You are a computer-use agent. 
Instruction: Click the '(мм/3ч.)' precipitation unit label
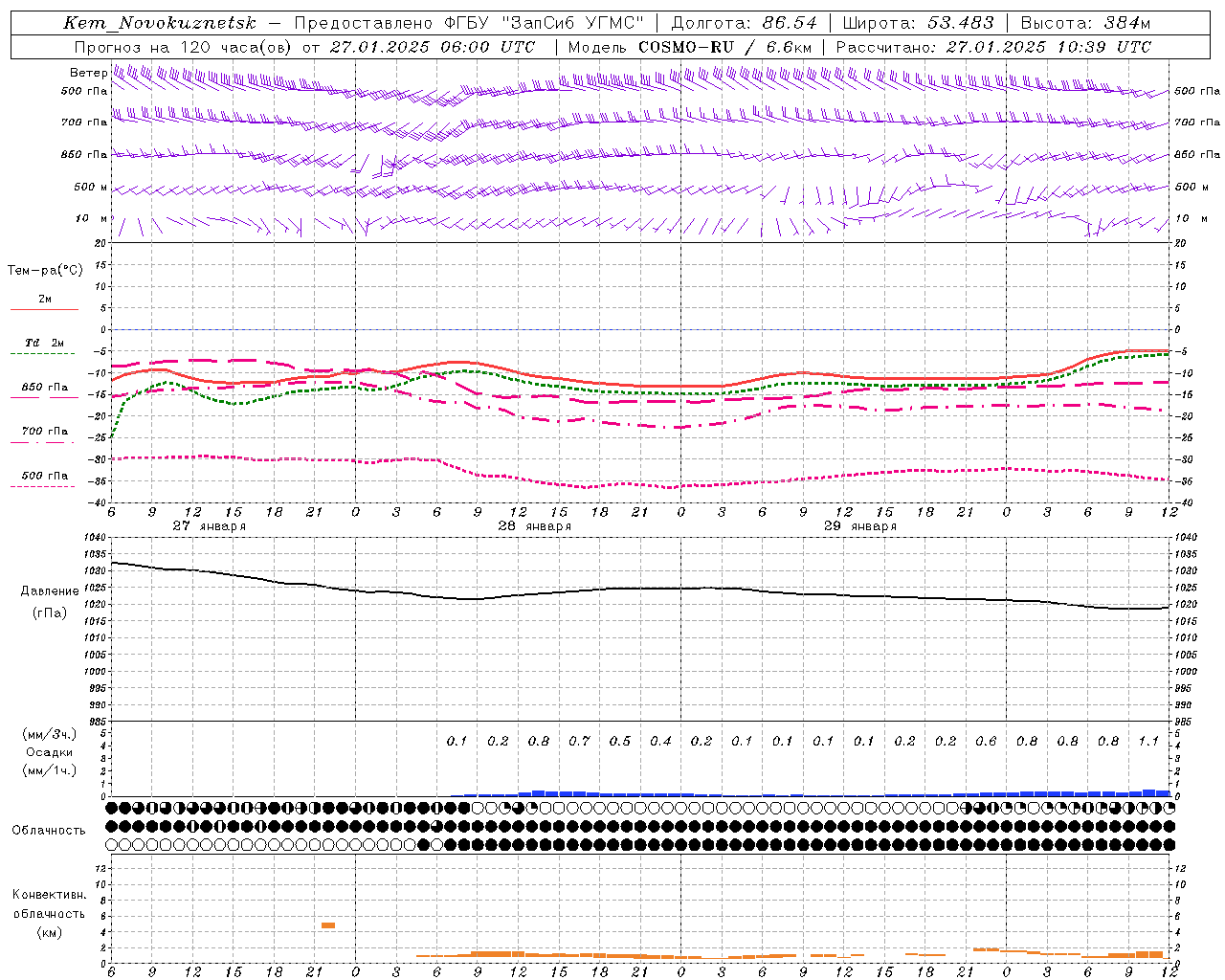tap(50, 734)
